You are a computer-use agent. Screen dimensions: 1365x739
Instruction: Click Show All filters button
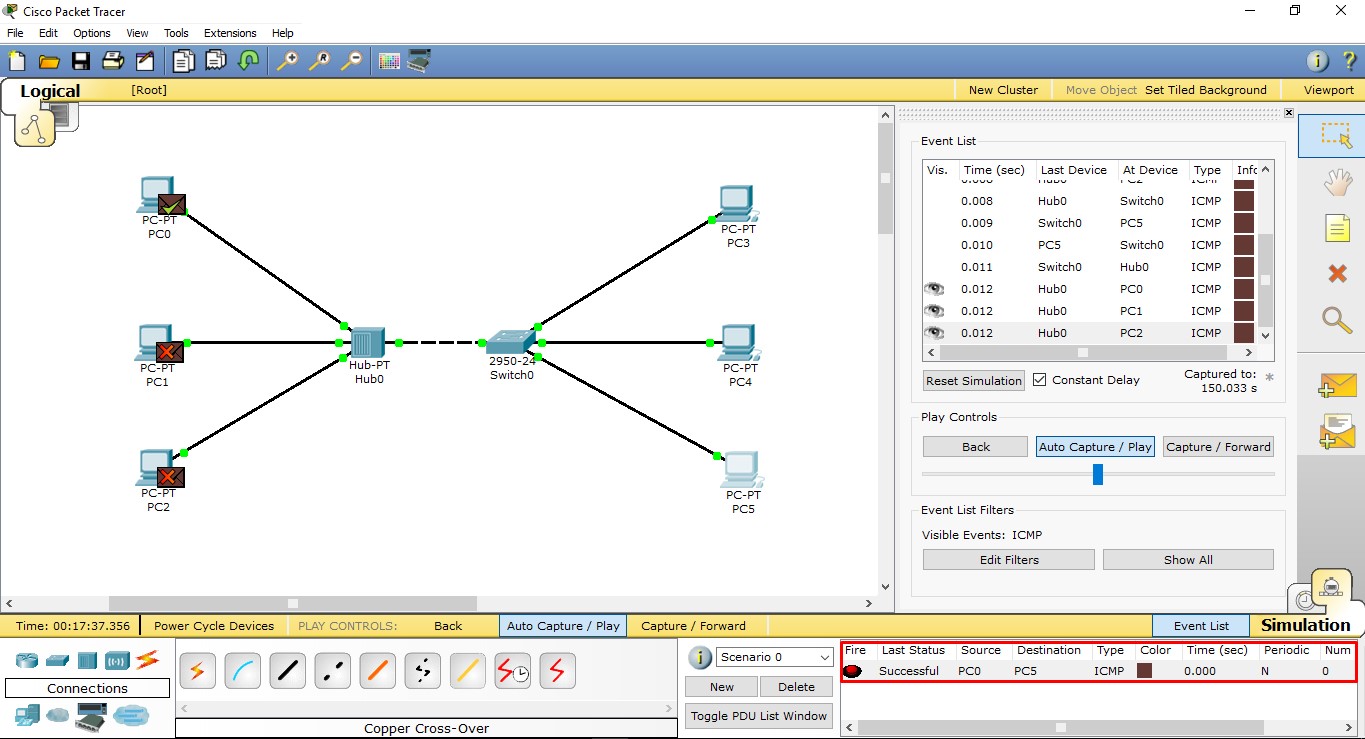pos(1188,560)
